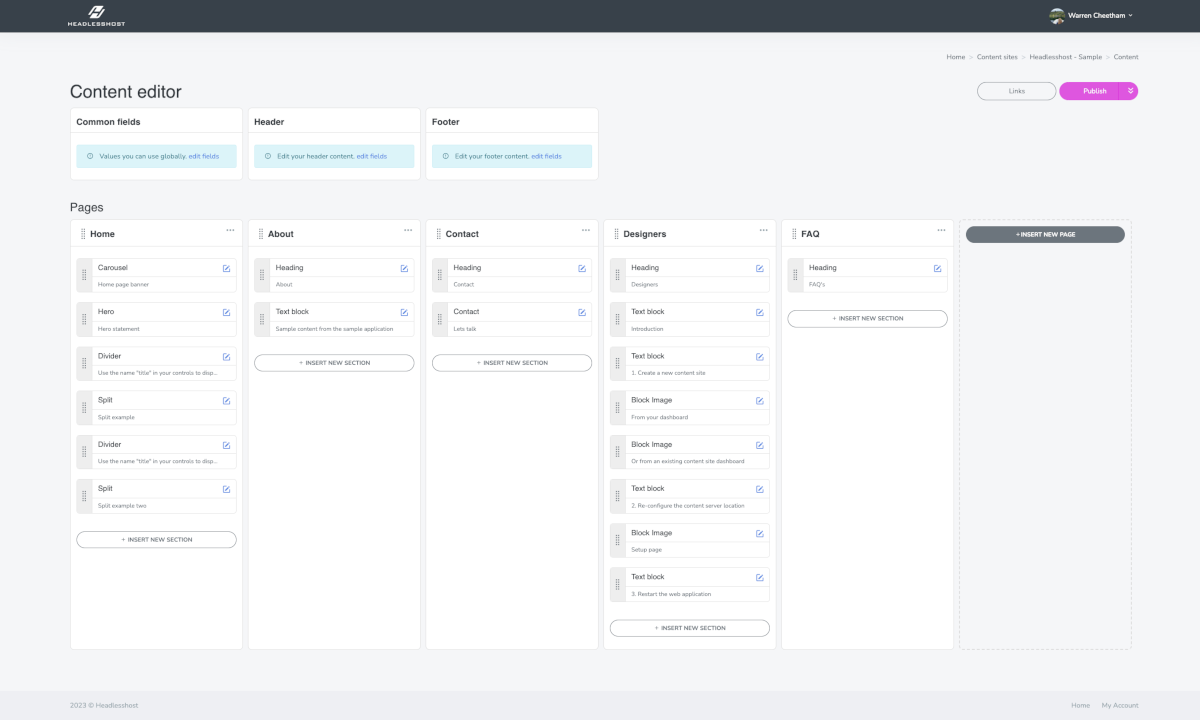Edit the Split example section on Home
The height and width of the screenshot is (720, 1200).
226,399
